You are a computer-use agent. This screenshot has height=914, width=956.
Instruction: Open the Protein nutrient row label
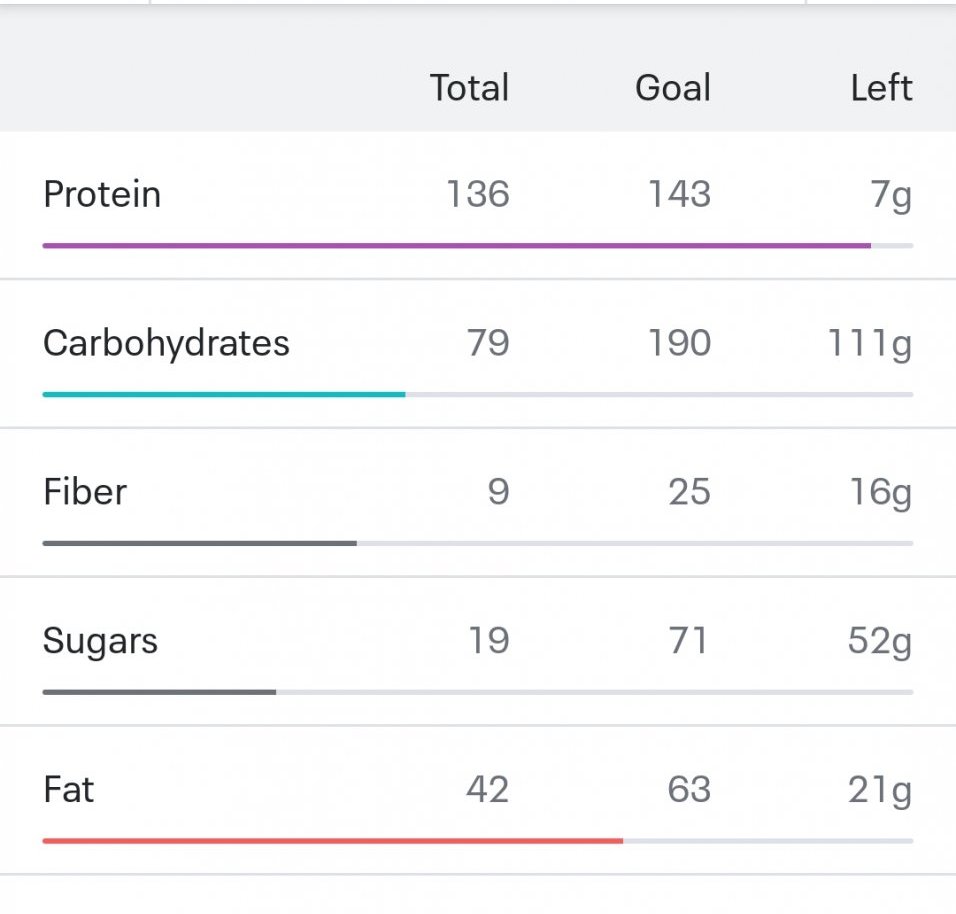[102, 194]
